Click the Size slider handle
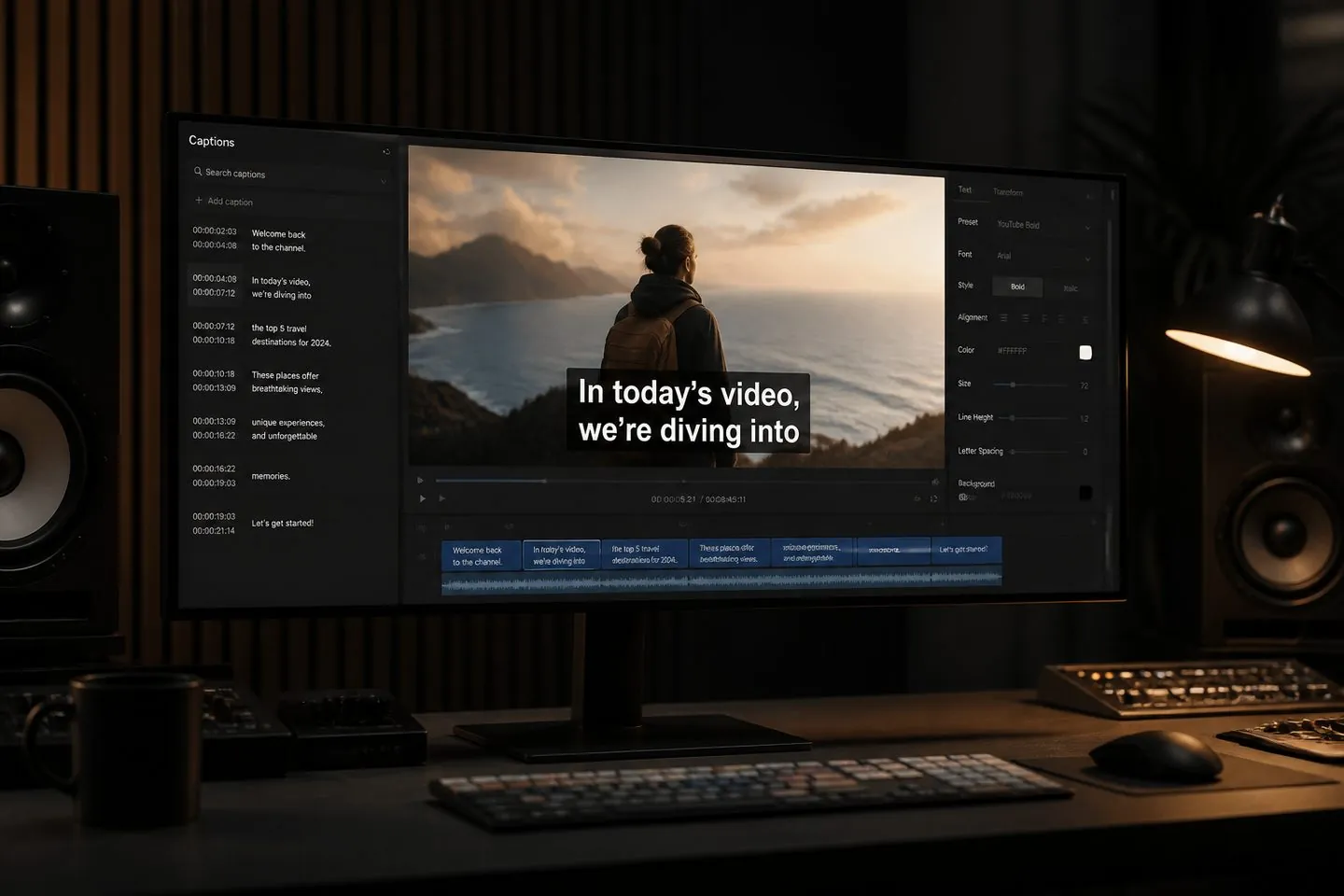The image size is (1344, 896). pos(1013,385)
